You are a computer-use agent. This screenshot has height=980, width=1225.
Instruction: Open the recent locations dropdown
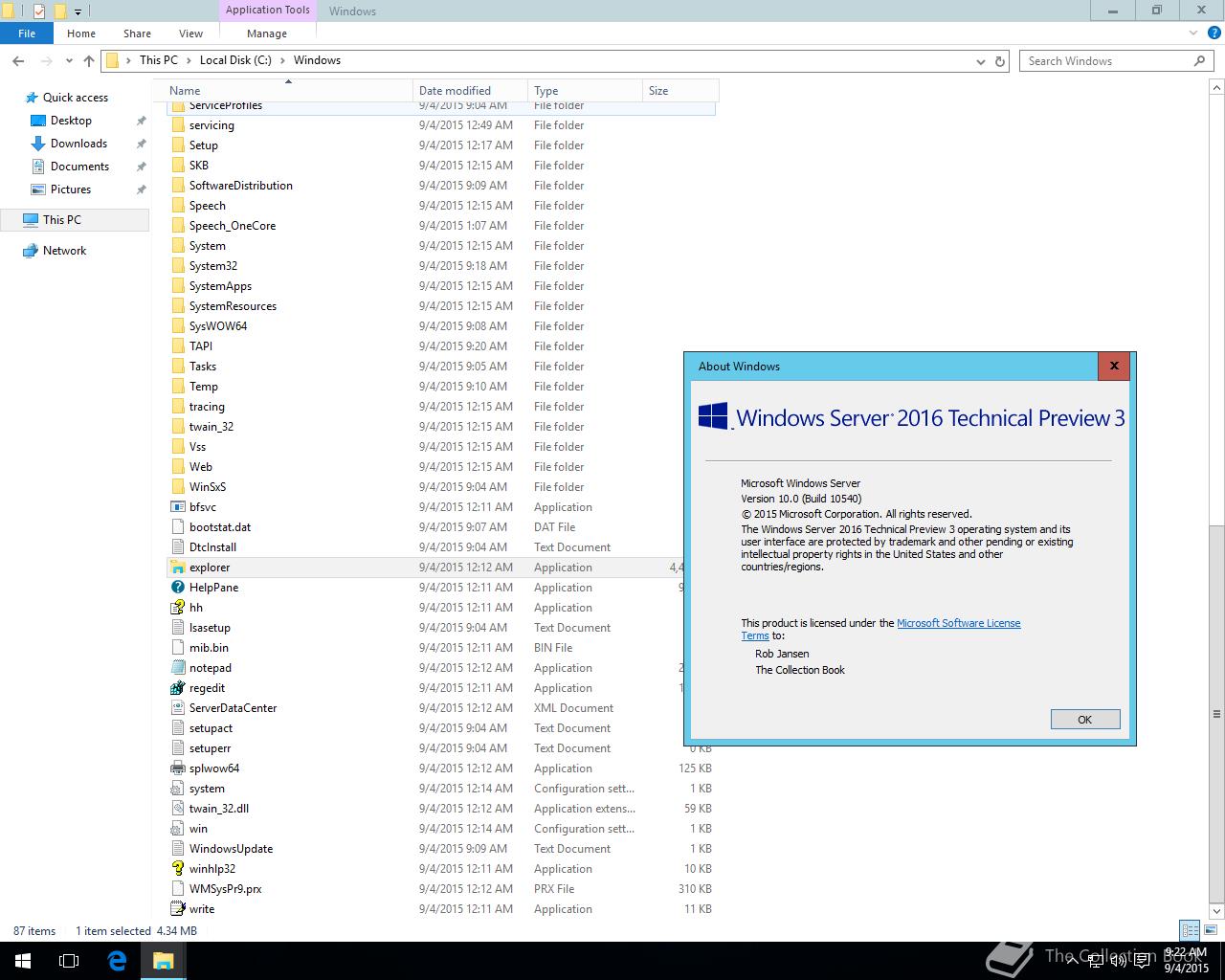(69, 60)
